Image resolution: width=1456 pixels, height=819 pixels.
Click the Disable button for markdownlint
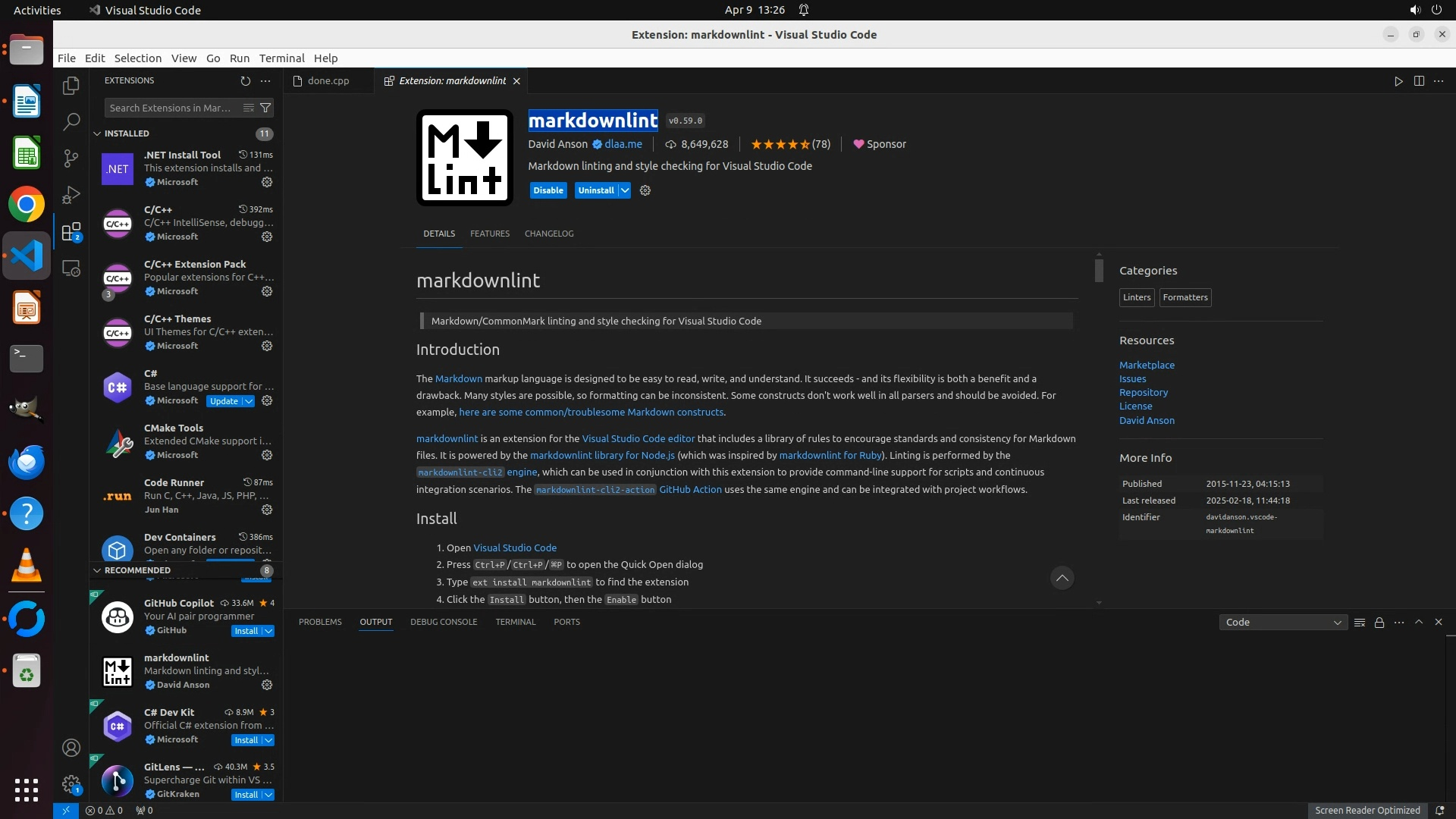pos(548,190)
